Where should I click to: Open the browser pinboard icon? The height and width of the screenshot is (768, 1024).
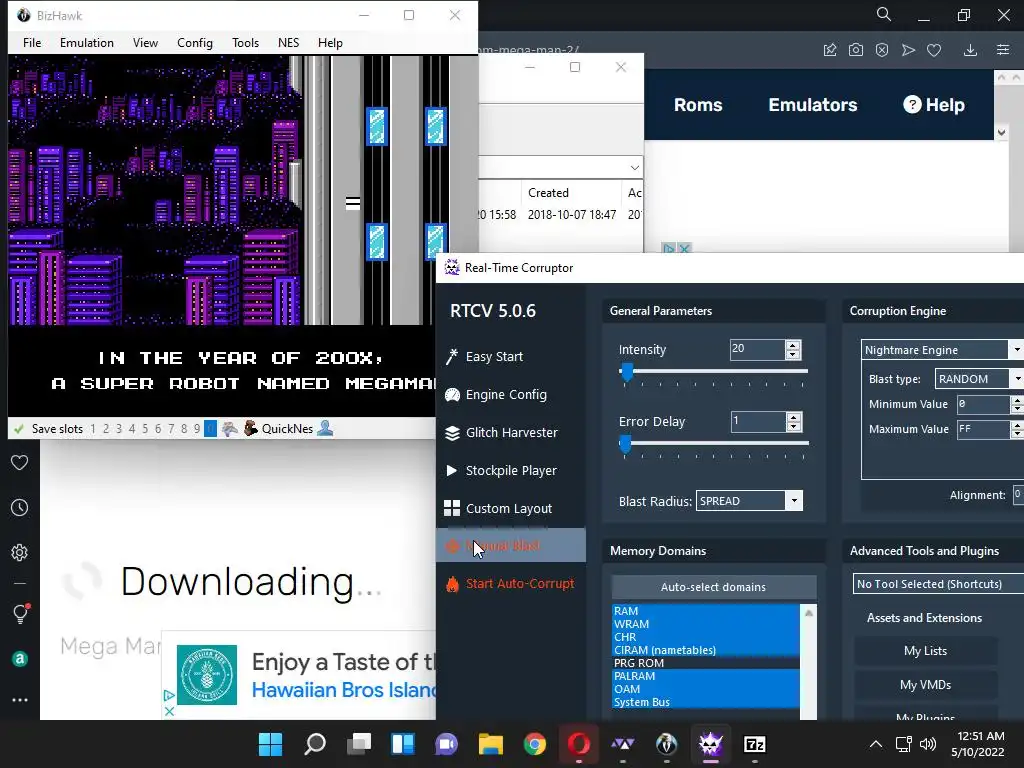(x=830, y=50)
